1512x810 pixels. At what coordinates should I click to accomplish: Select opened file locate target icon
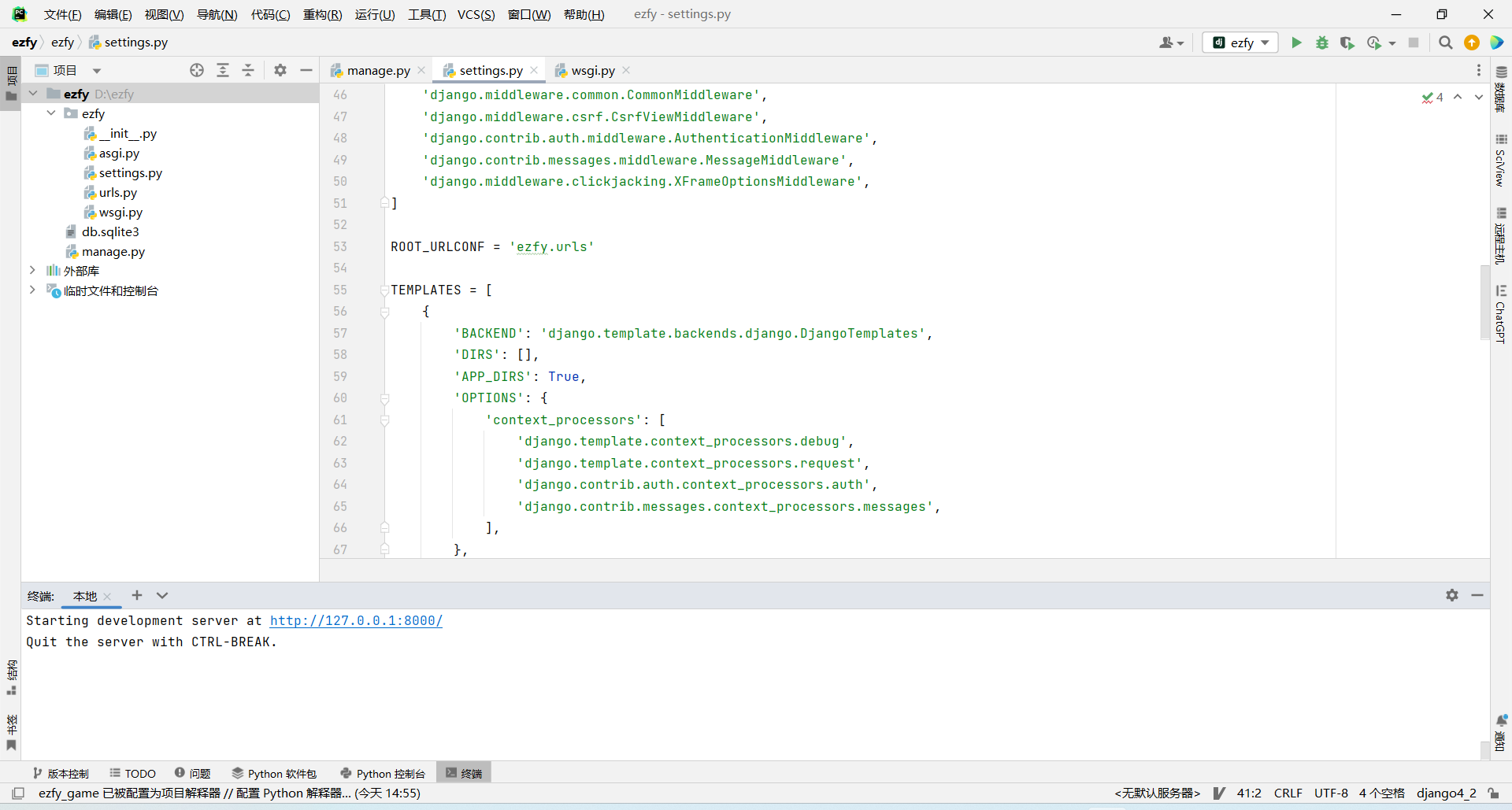(x=197, y=70)
